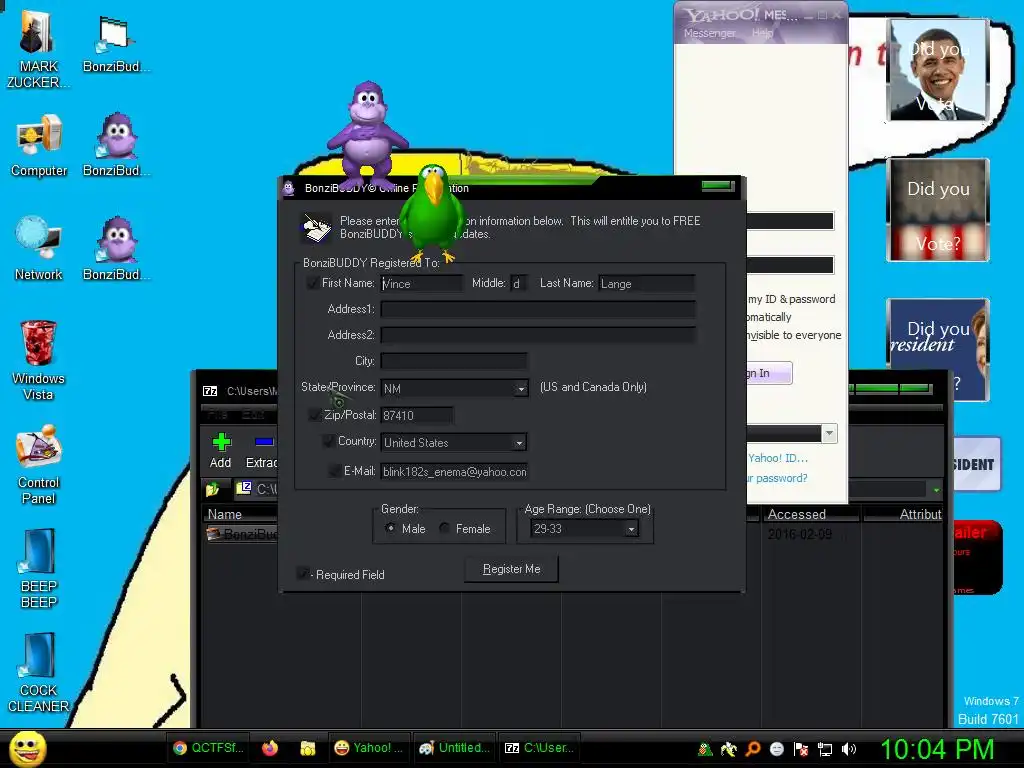
Task: Click the 2016-02-09 accessed date cell
Action: tap(799, 534)
